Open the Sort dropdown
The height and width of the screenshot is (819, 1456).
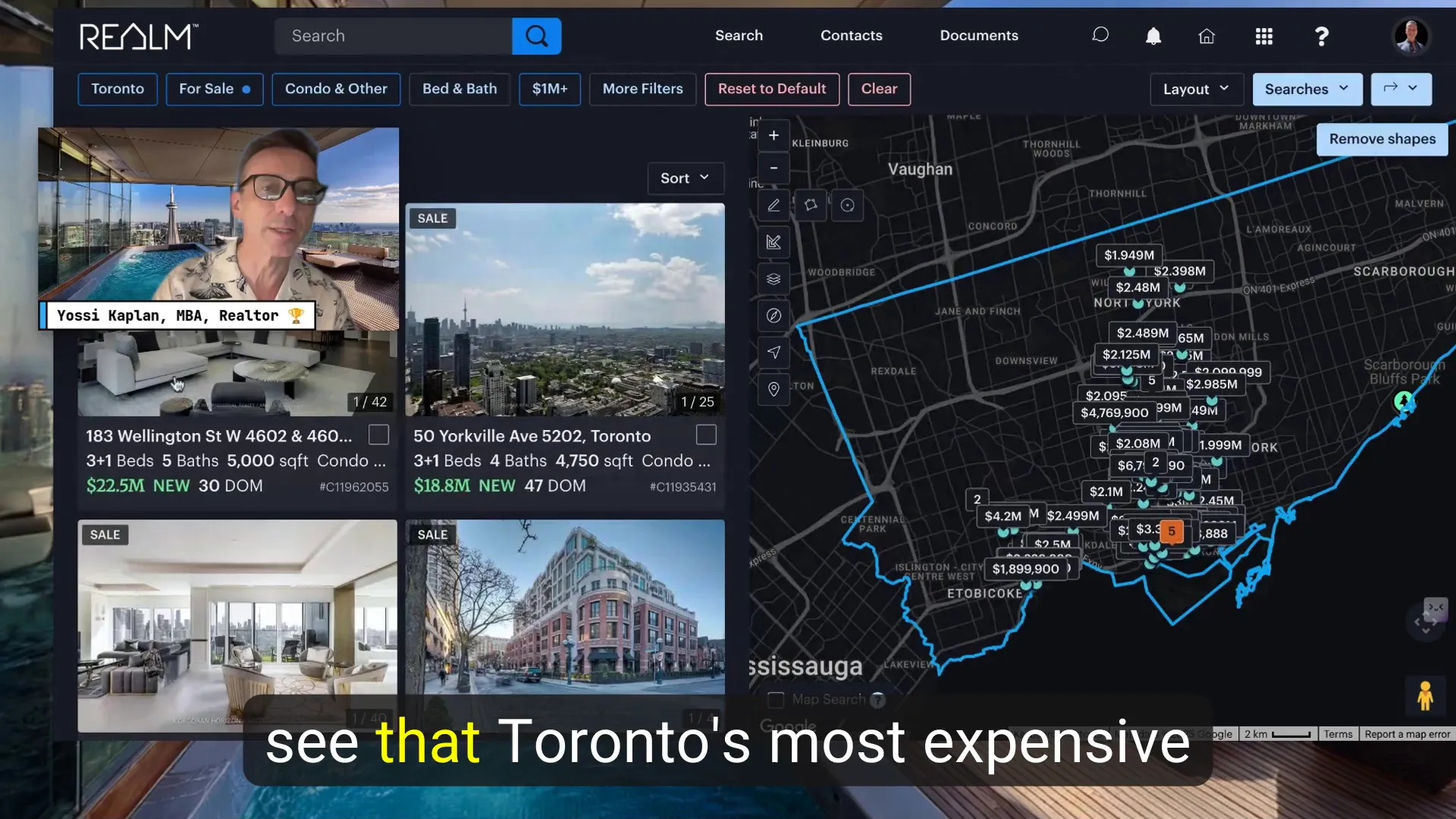(686, 178)
